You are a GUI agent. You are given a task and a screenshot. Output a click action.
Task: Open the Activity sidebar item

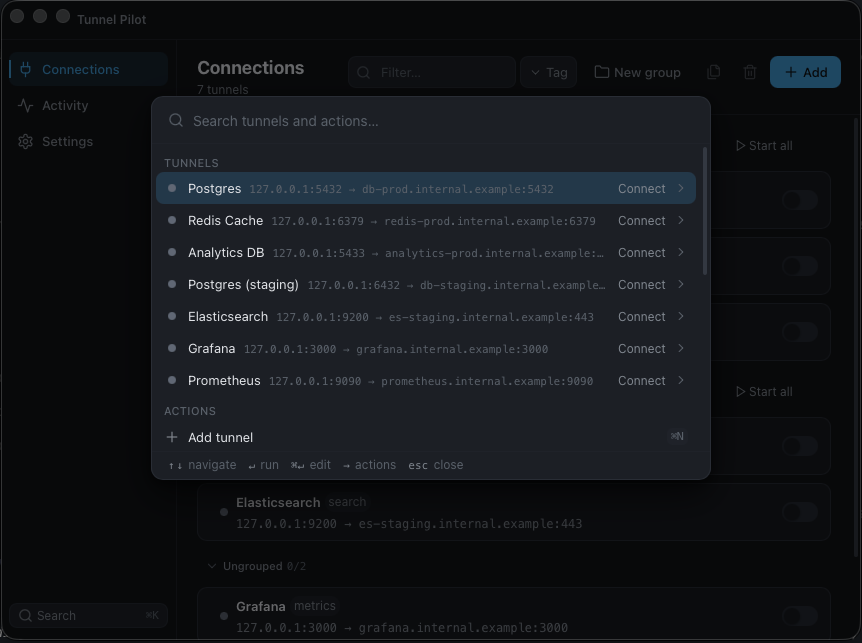[89, 106]
